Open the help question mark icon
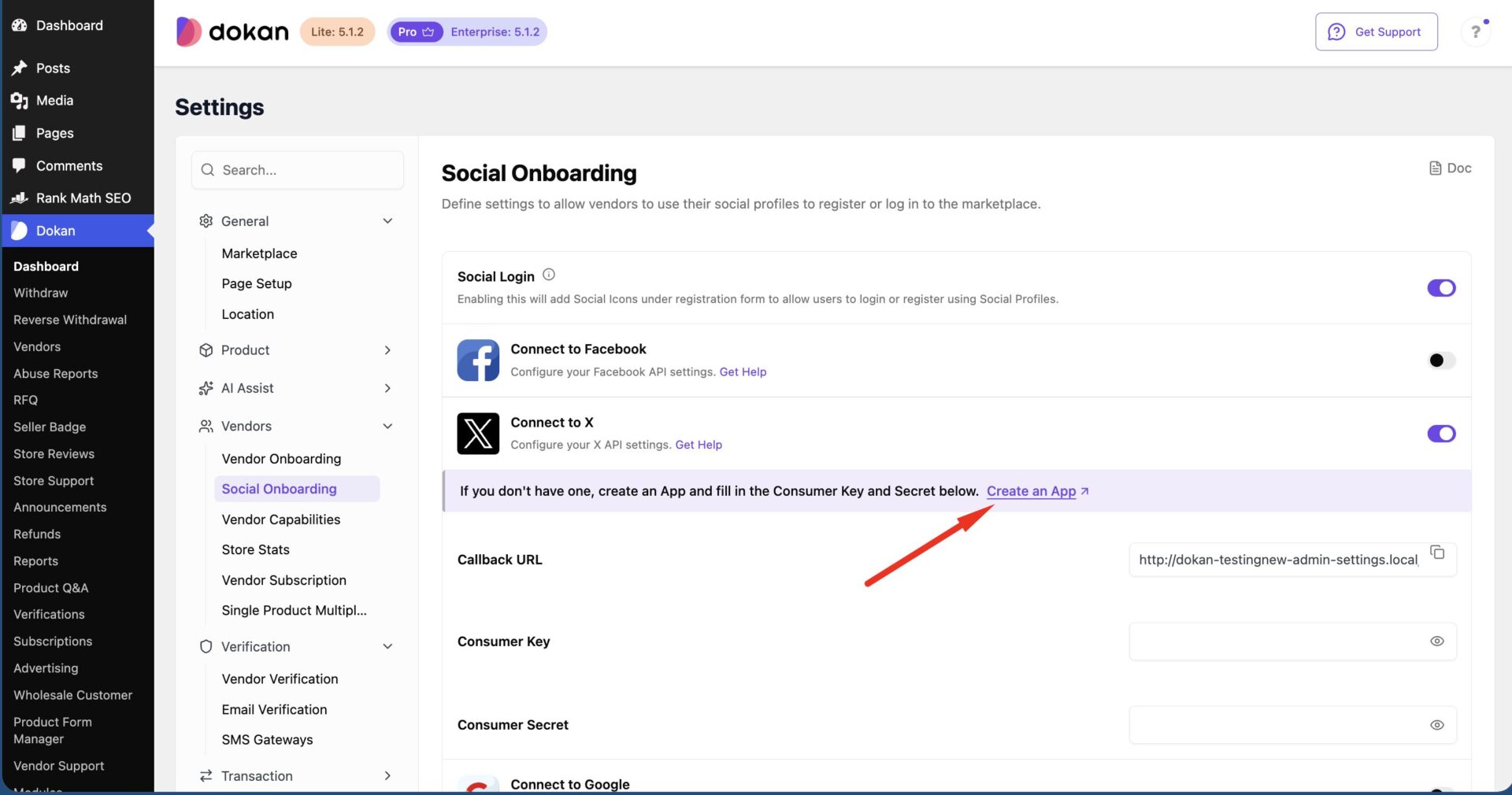 point(1475,32)
